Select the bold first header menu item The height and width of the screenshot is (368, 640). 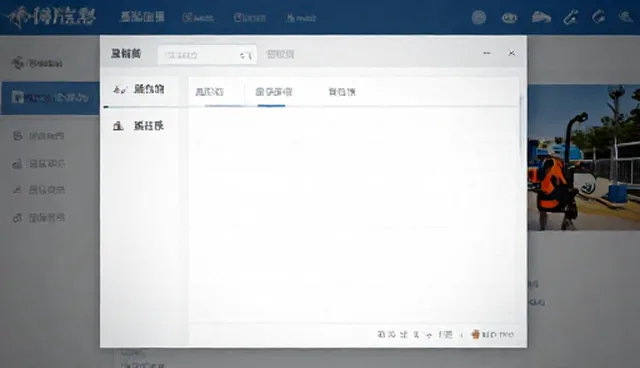click(142, 17)
